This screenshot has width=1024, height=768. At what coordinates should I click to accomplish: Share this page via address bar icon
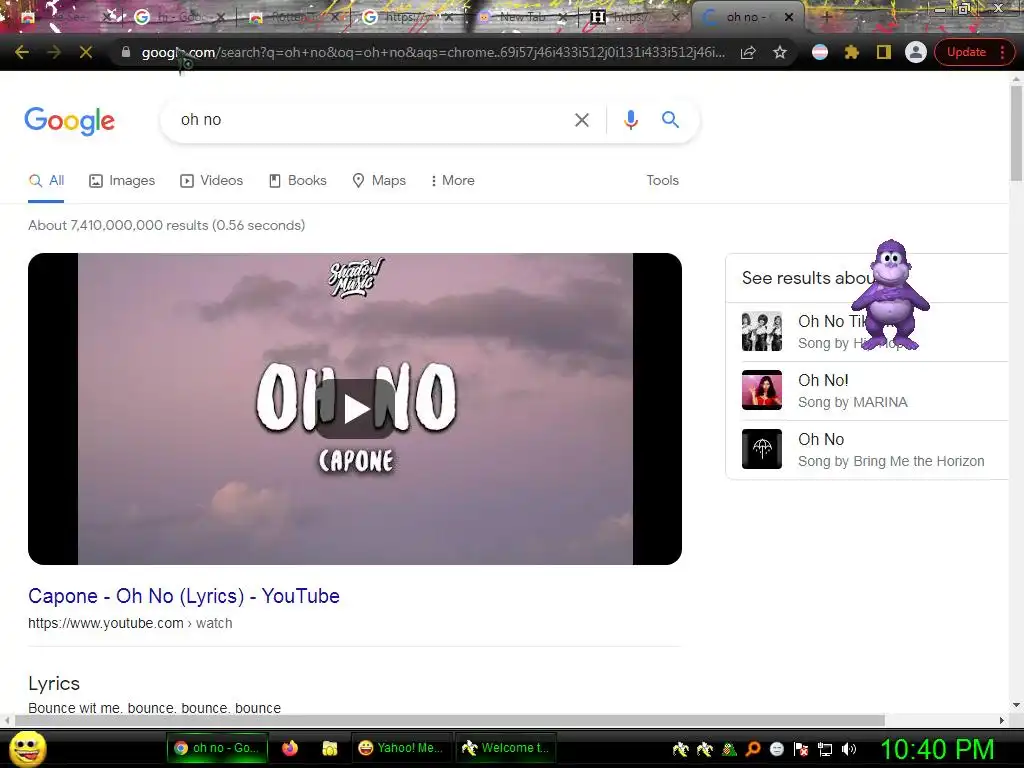coord(748,52)
